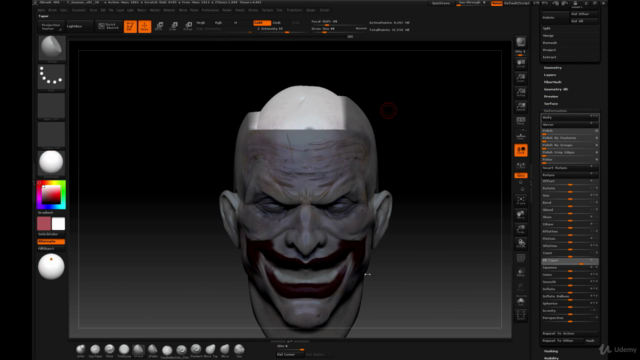Expand the Masking subpalette
The height and width of the screenshot is (360, 640).
[x=551, y=351]
